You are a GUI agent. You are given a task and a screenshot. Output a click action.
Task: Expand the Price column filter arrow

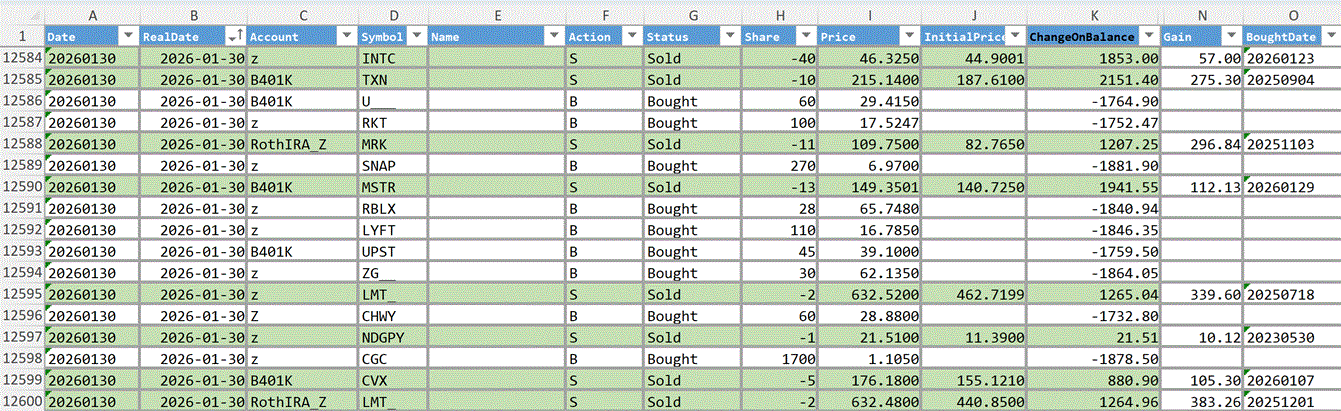[908, 36]
